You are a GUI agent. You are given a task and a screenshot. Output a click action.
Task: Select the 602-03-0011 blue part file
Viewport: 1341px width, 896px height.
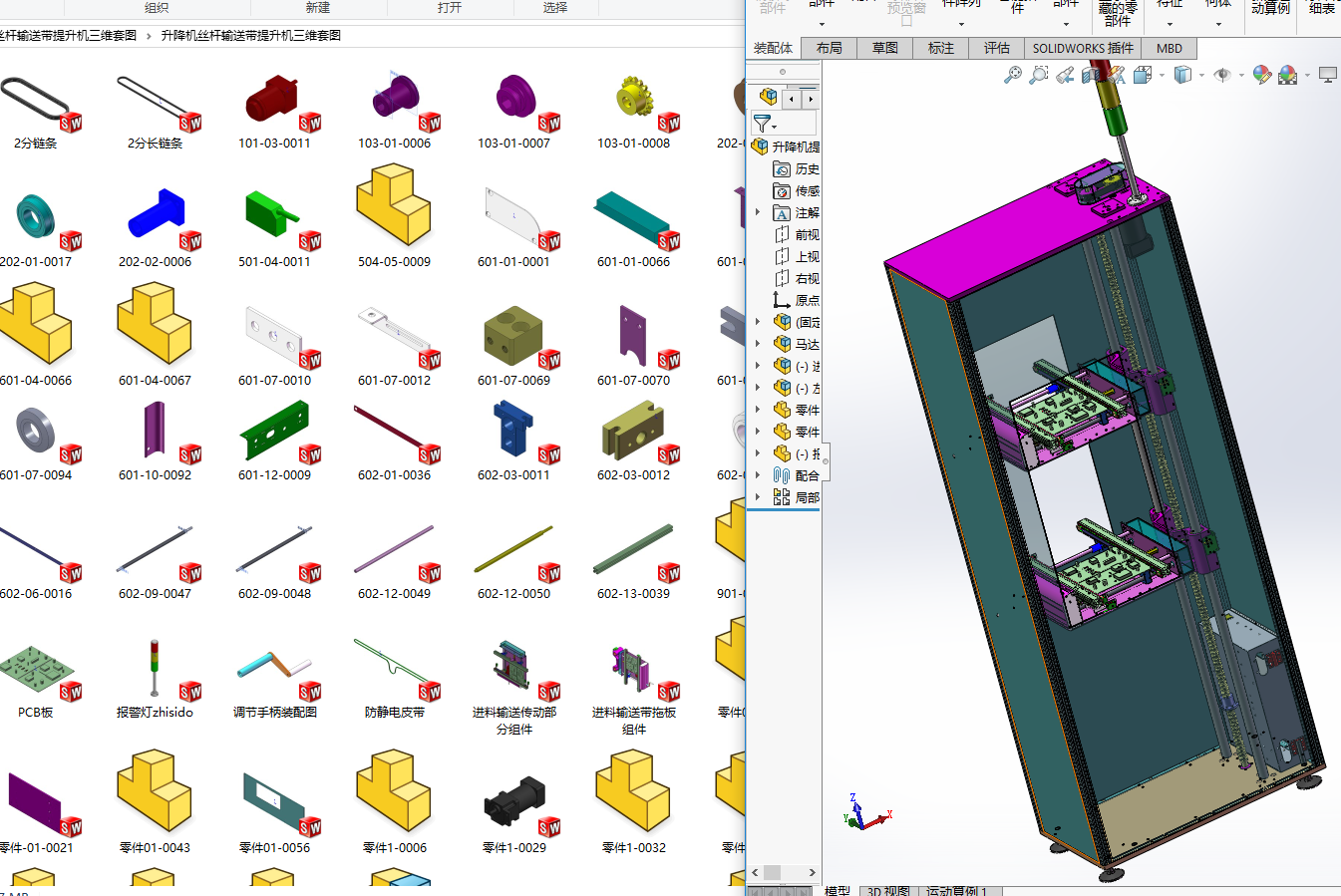(x=513, y=441)
